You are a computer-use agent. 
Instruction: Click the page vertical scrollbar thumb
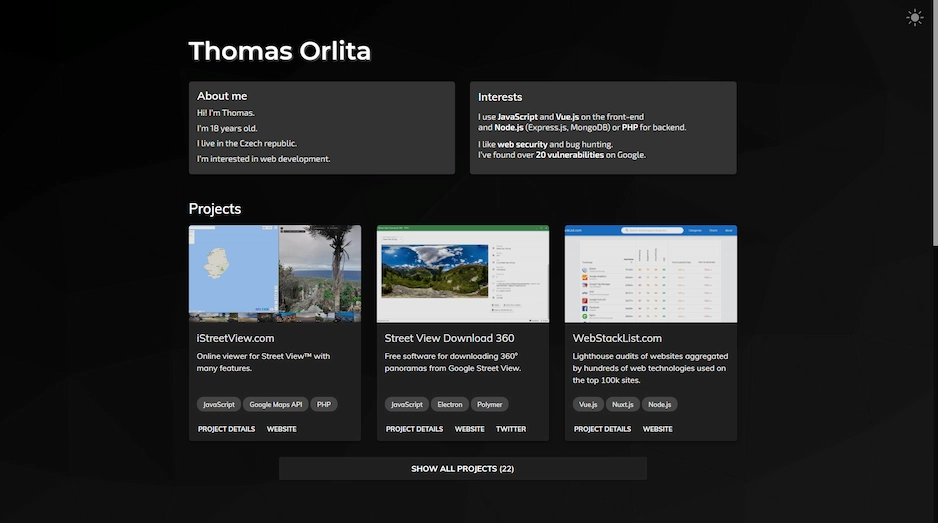coord(935,123)
